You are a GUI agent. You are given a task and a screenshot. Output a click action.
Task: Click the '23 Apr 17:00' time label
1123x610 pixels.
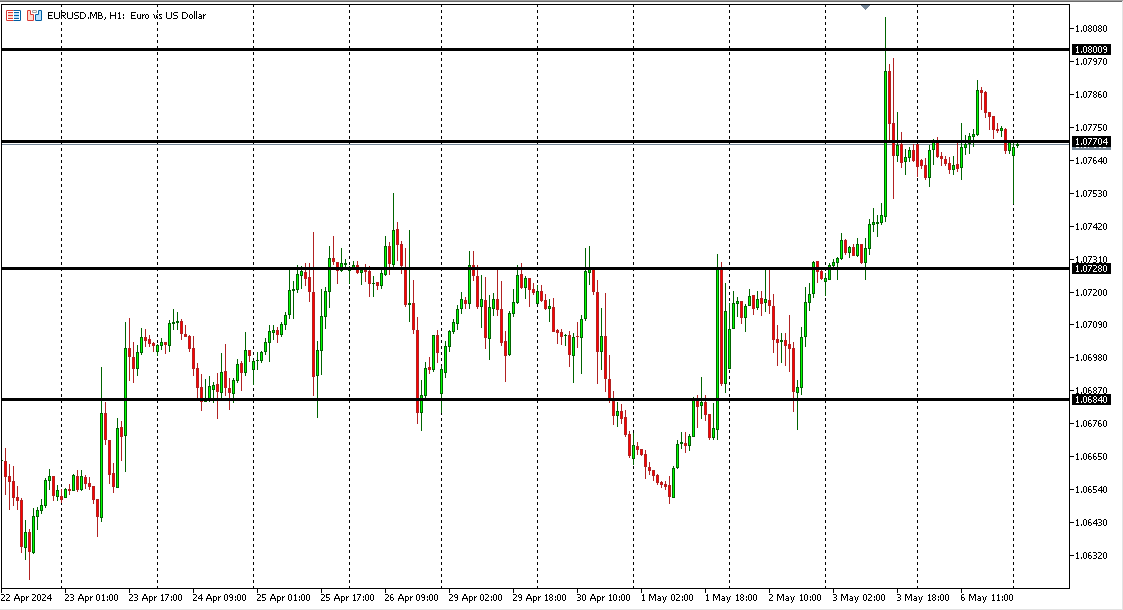point(155,598)
